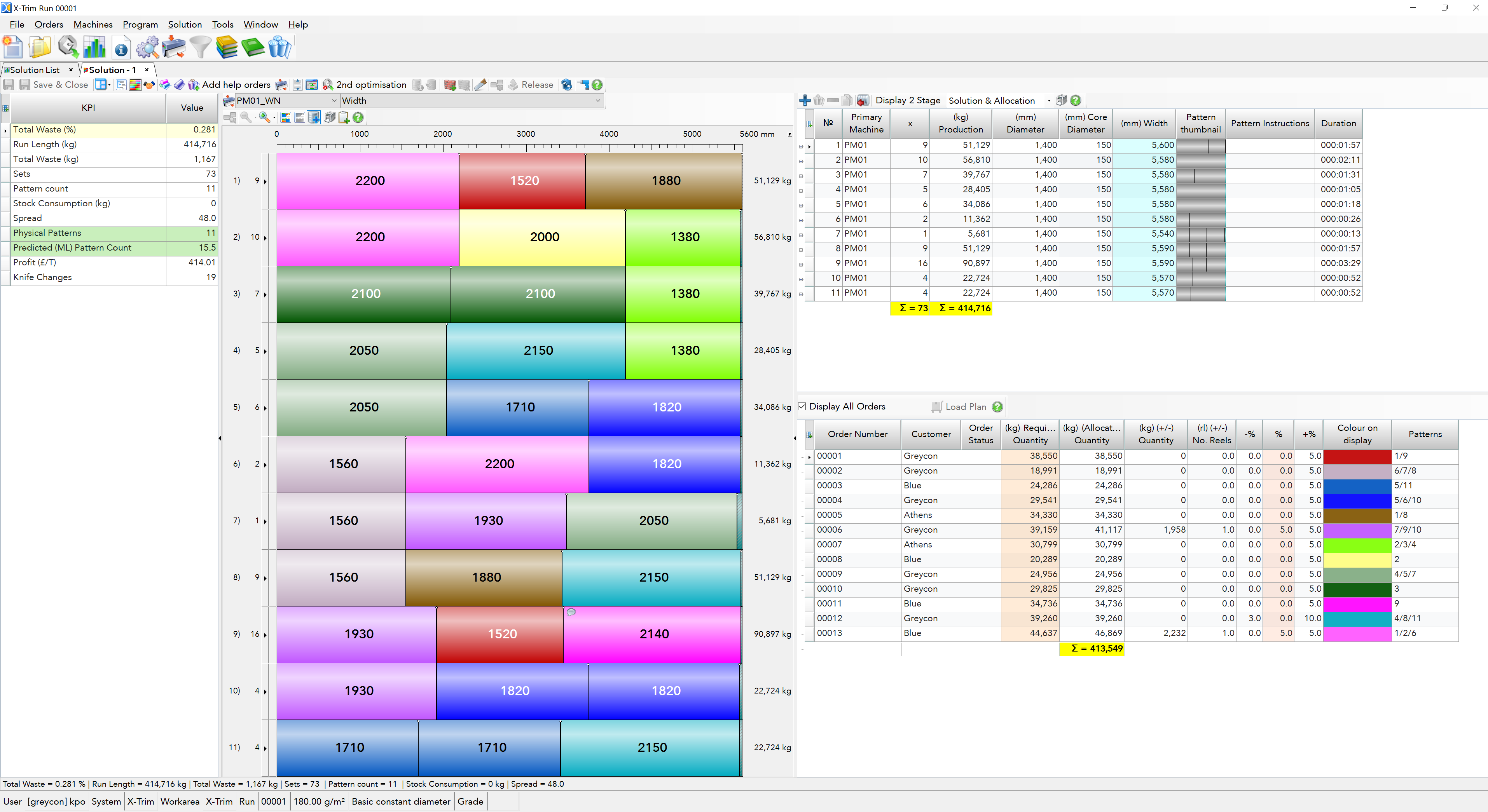
Task: Click the Save & Close button
Action: pos(54,85)
